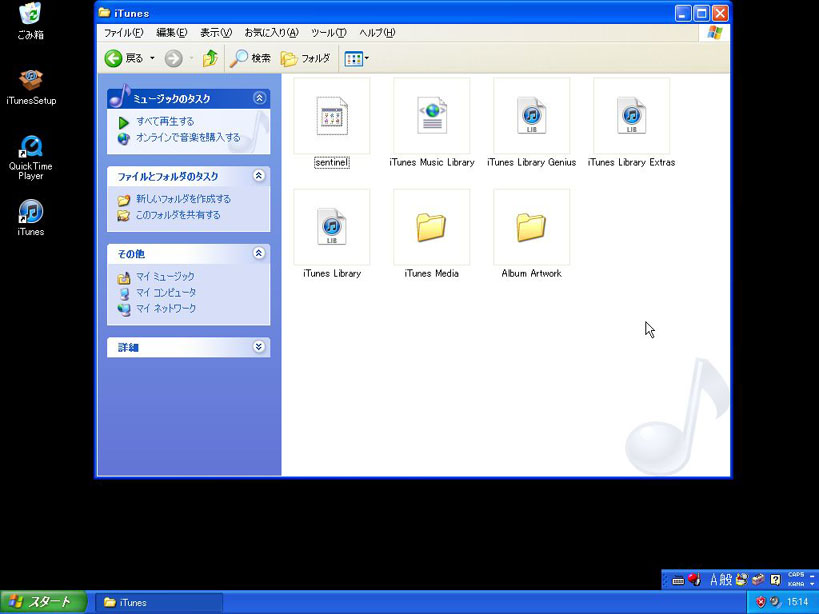The height and width of the screenshot is (614, 819).
Task: Collapse the その他 panel
Action: tap(259, 253)
